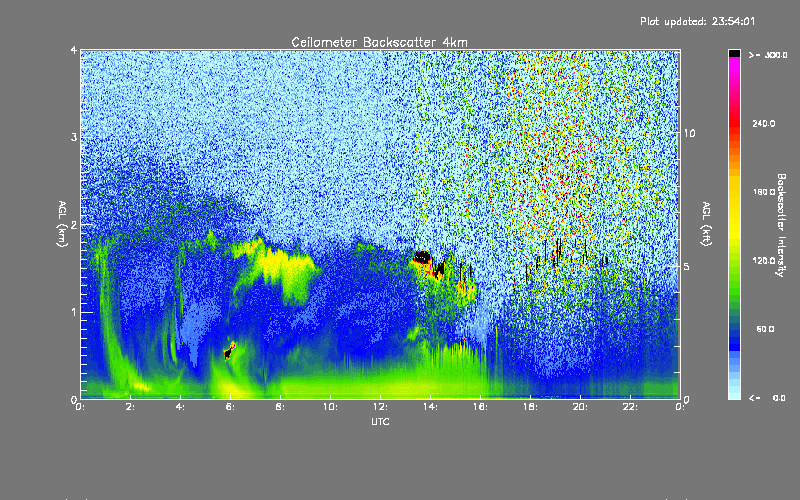The height and width of the screenshot is (500, 800).
Task: Click the '5' tick on the kft axis
Action: tap(687, 266)
